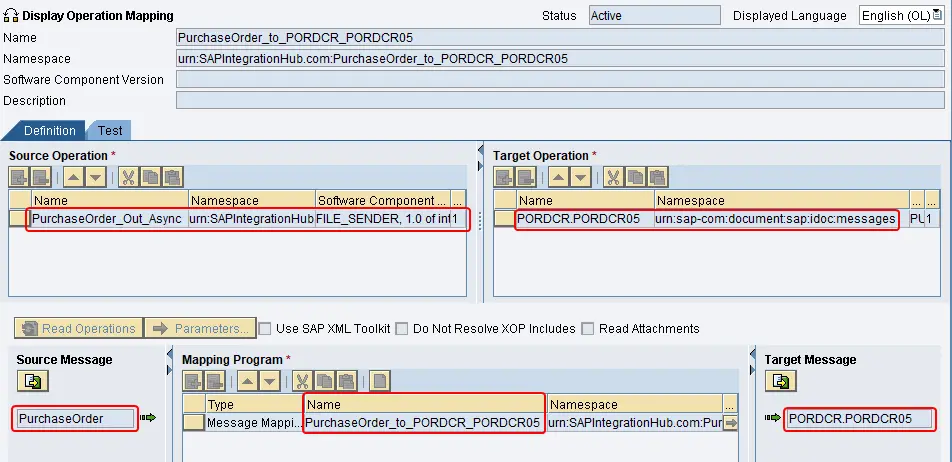Enable Use SAP XML Toolkit checkbox
Image resolution: width=952 pixels, height=462 pixels.
click(x=265, y=329)
